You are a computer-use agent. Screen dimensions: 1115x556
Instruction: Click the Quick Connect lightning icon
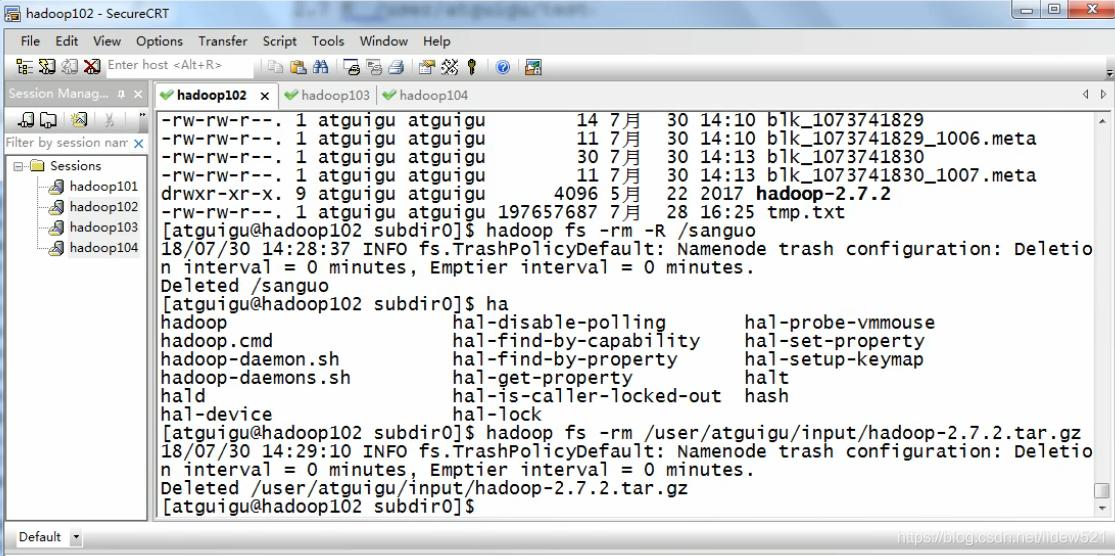(x=47, y=67)
